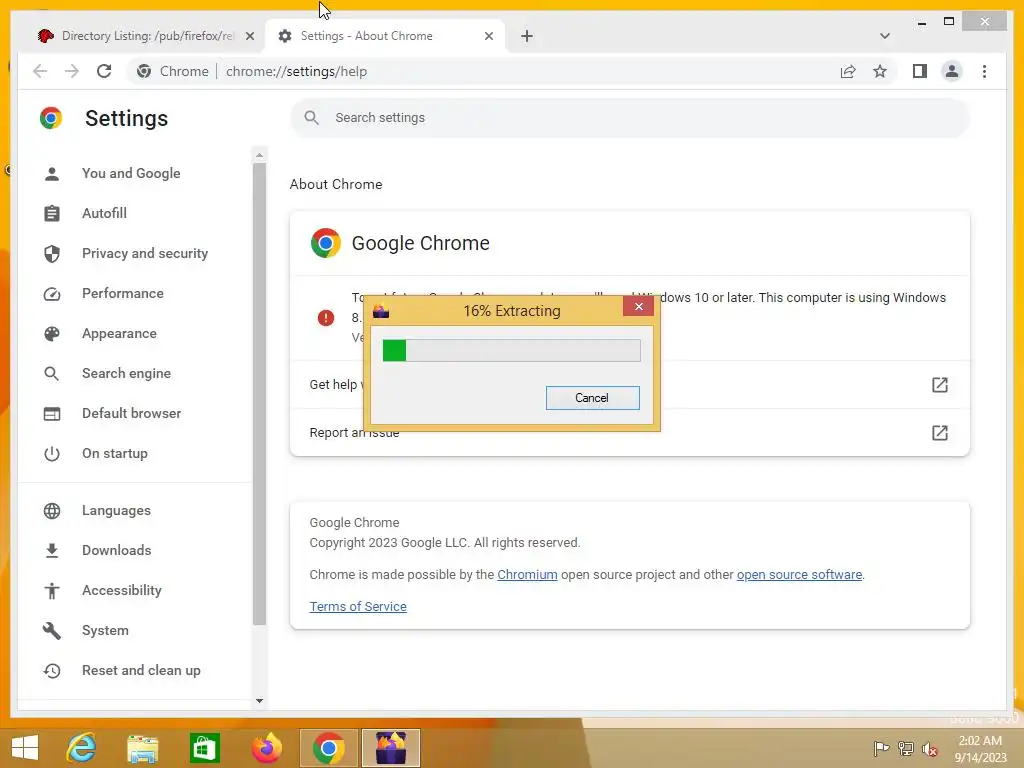Open the side panel icon
Image resolution: width=1024 pixels, height=768 pixels.
click(x=920, y=71)
